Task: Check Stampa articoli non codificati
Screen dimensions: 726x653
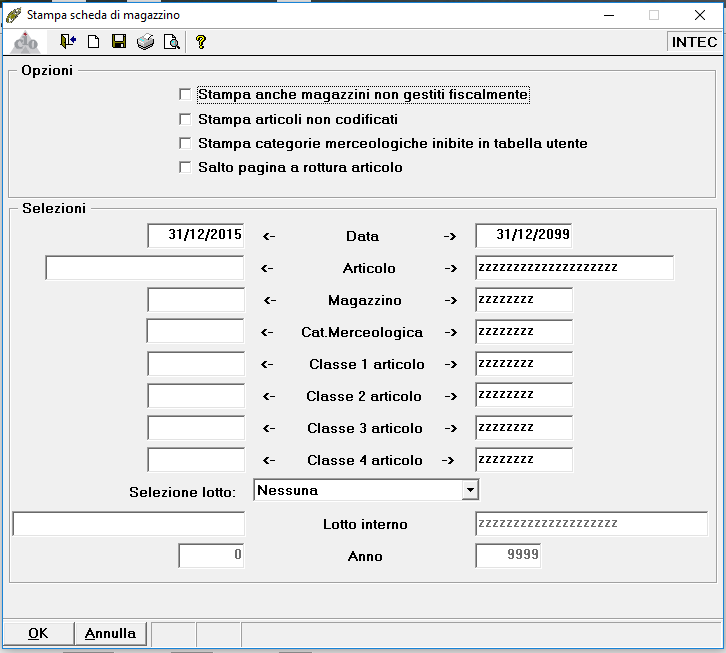Action: tap(185, 119)
